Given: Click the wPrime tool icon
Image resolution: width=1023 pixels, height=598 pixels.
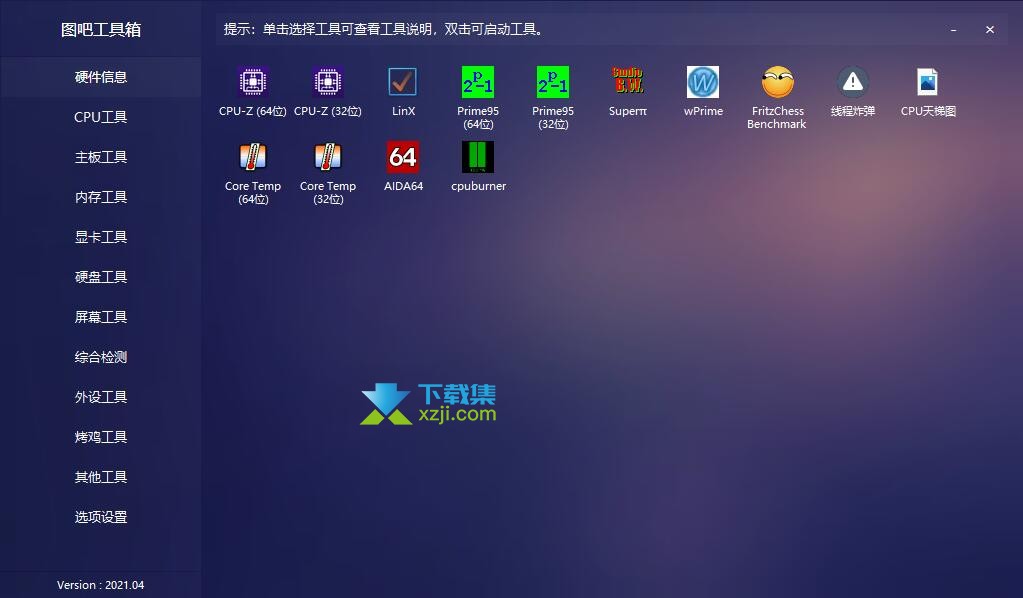Looking at the screenshot, I should 703,82.
